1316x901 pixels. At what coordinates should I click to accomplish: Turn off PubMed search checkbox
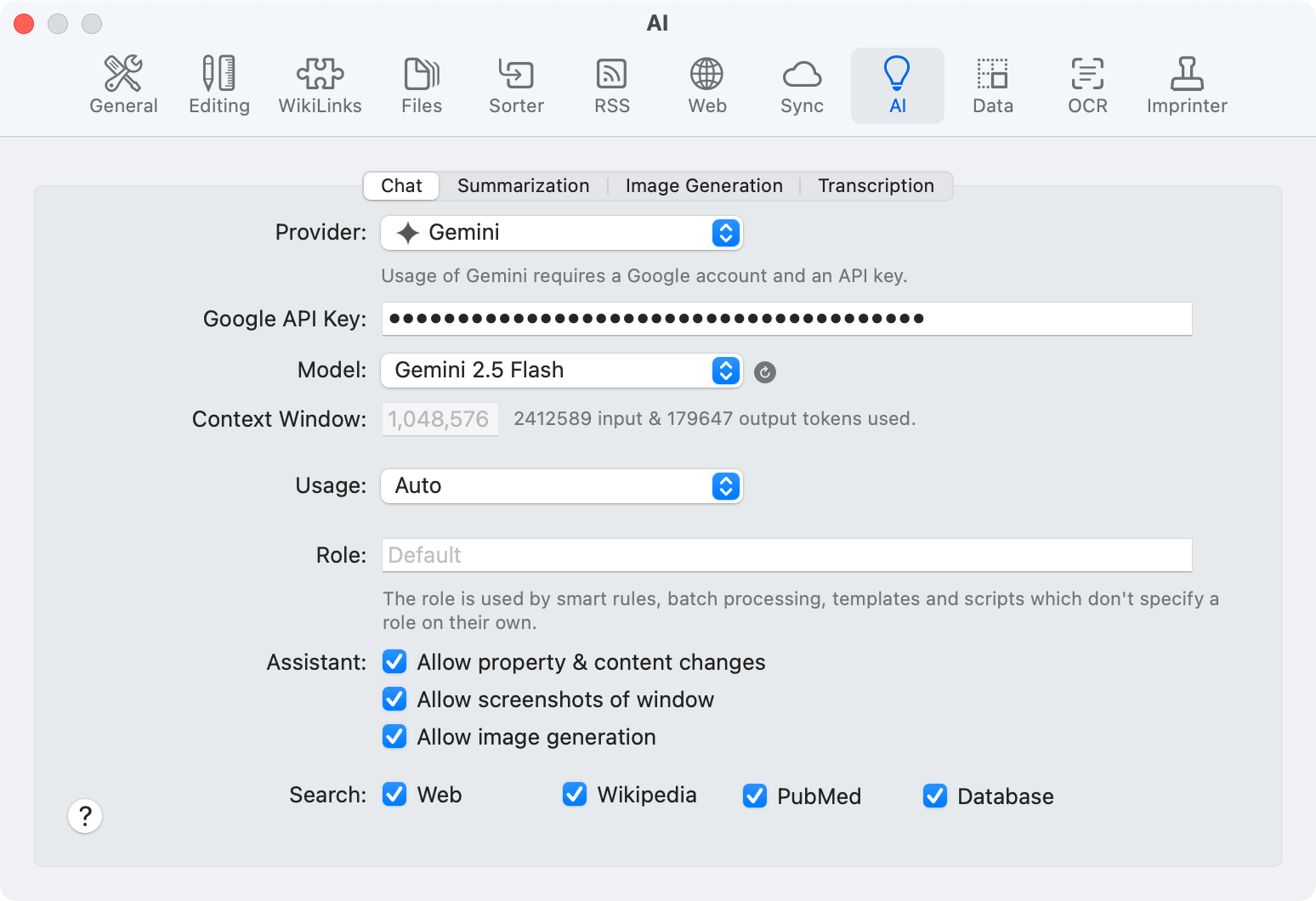(755, 796)
